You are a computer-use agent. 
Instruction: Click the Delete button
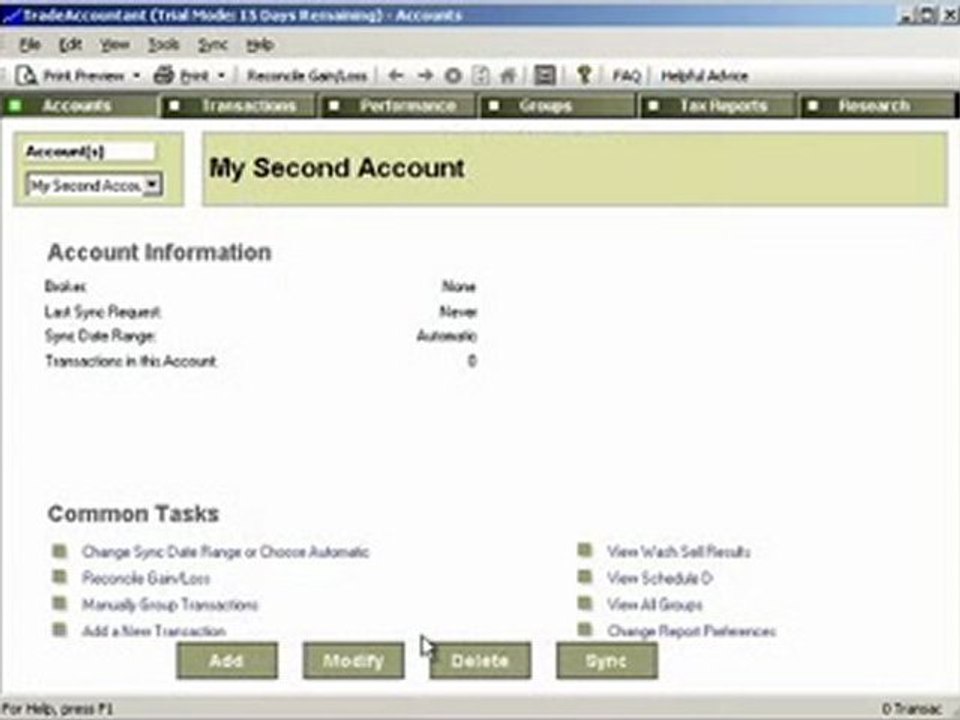pyautogui.click(x=480, y=661)
